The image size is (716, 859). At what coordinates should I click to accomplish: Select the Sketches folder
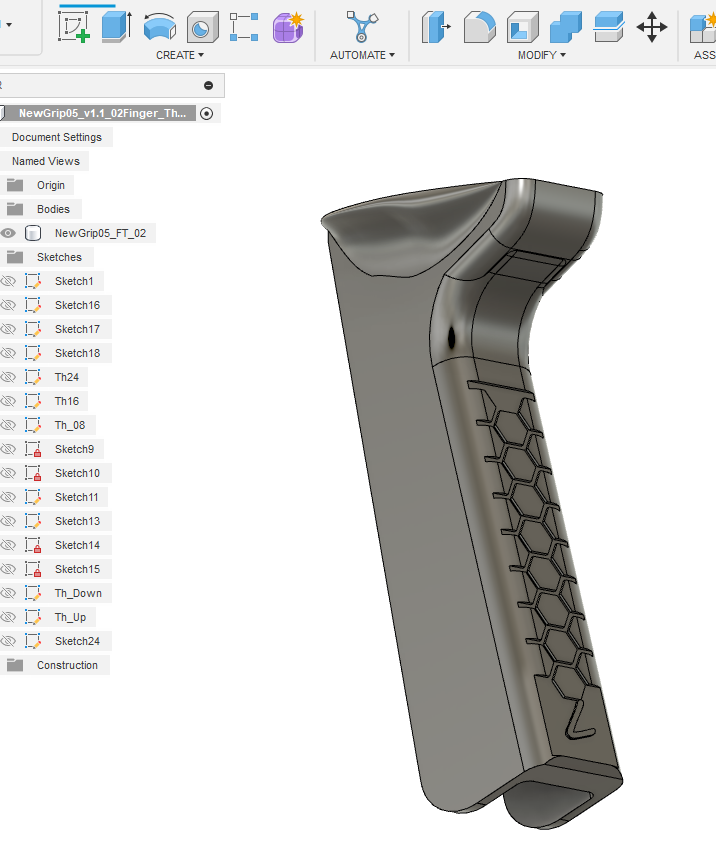[x=59, y=257]
